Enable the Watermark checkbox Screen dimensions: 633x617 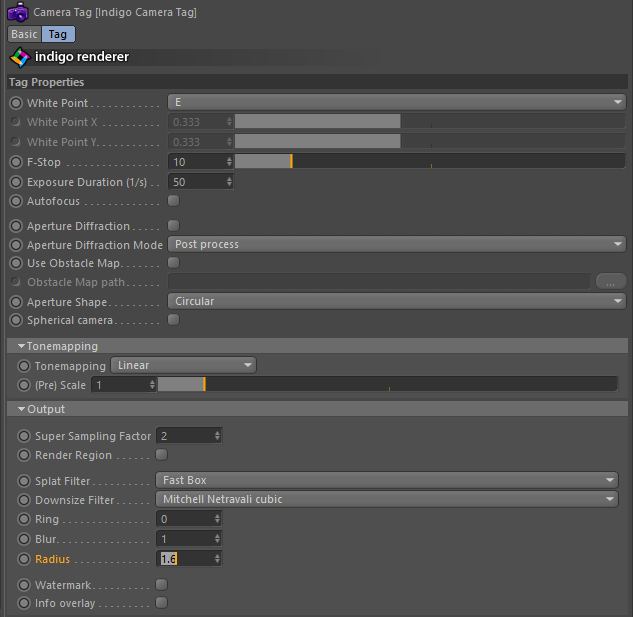pyautogui.click(x=161, y=584)
